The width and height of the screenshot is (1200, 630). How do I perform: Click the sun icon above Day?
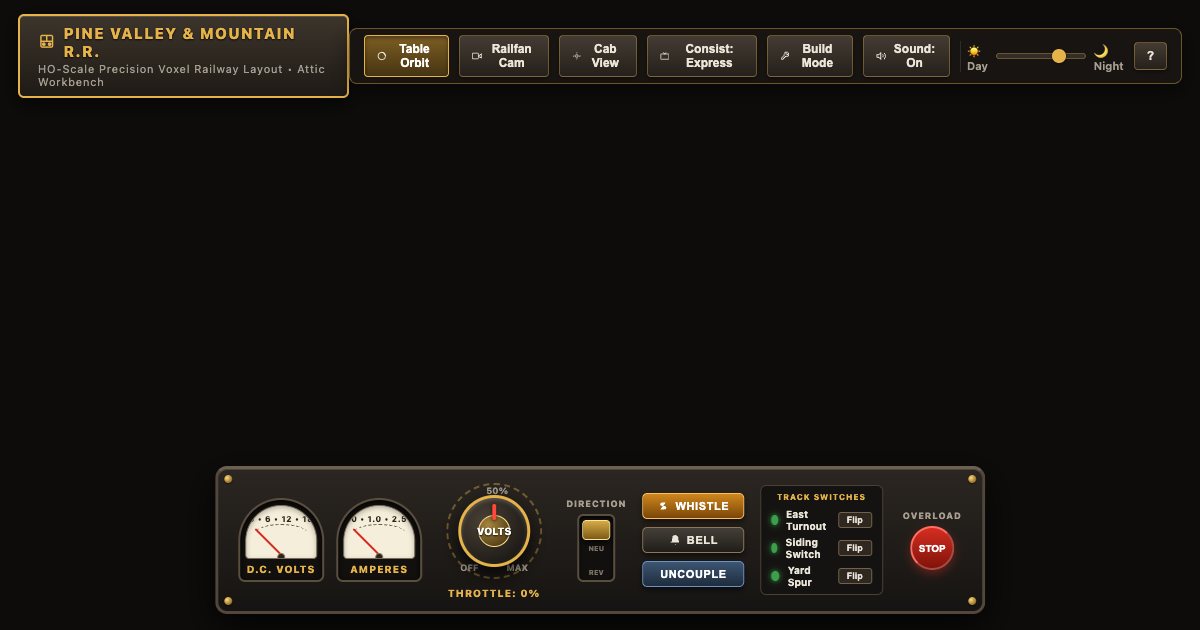coord(974,51)
